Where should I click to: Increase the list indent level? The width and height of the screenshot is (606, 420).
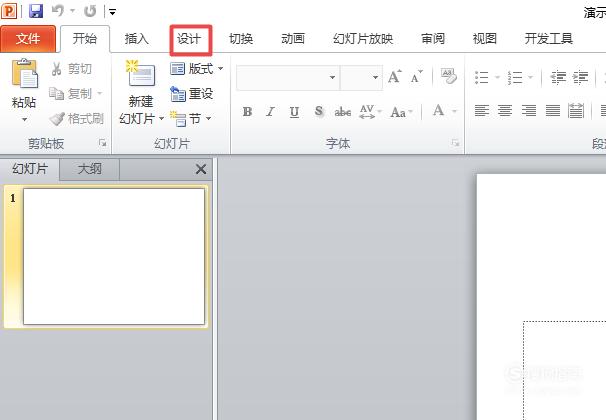(x=580, y=78)
